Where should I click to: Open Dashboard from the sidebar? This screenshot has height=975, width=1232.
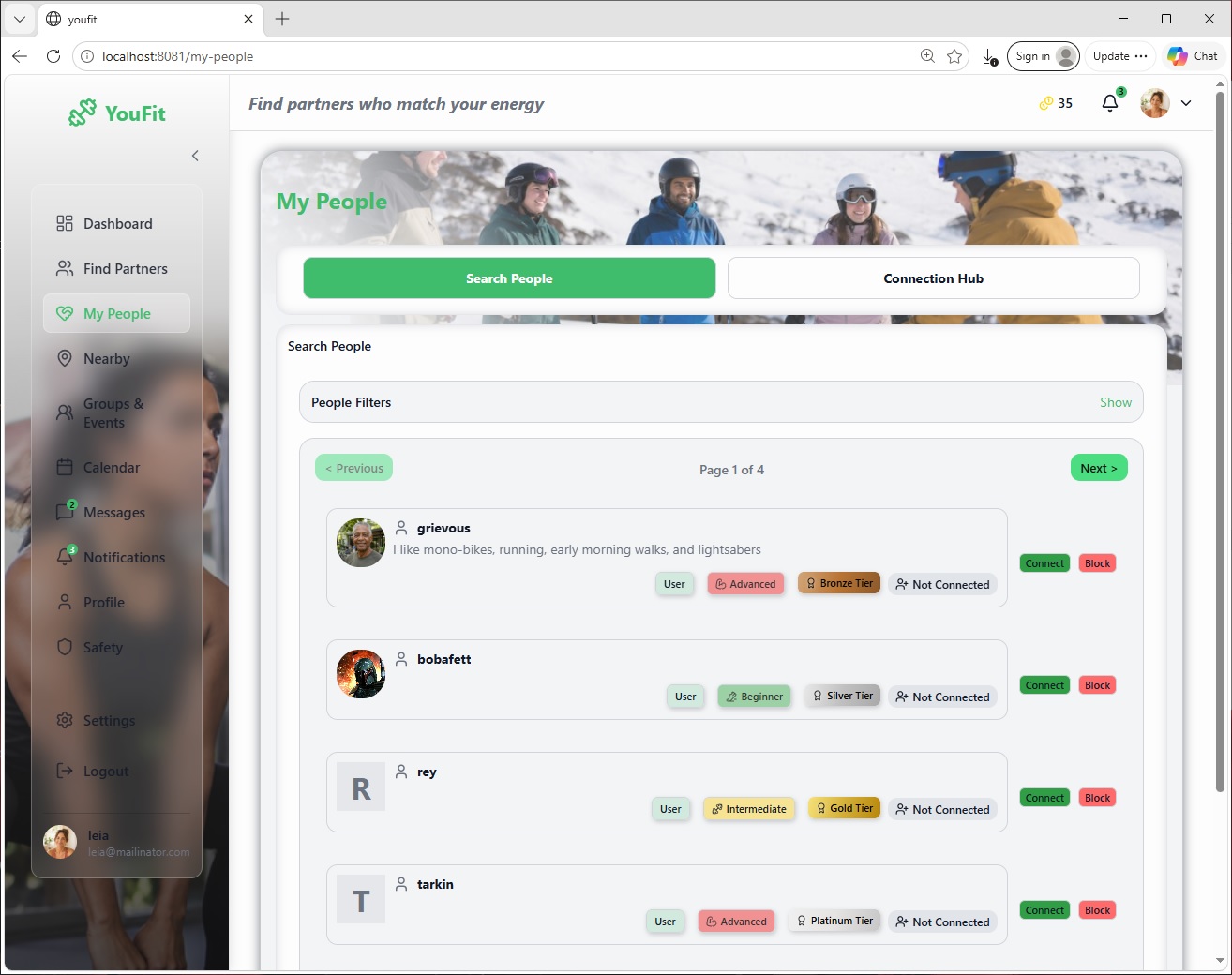(116, 223)
